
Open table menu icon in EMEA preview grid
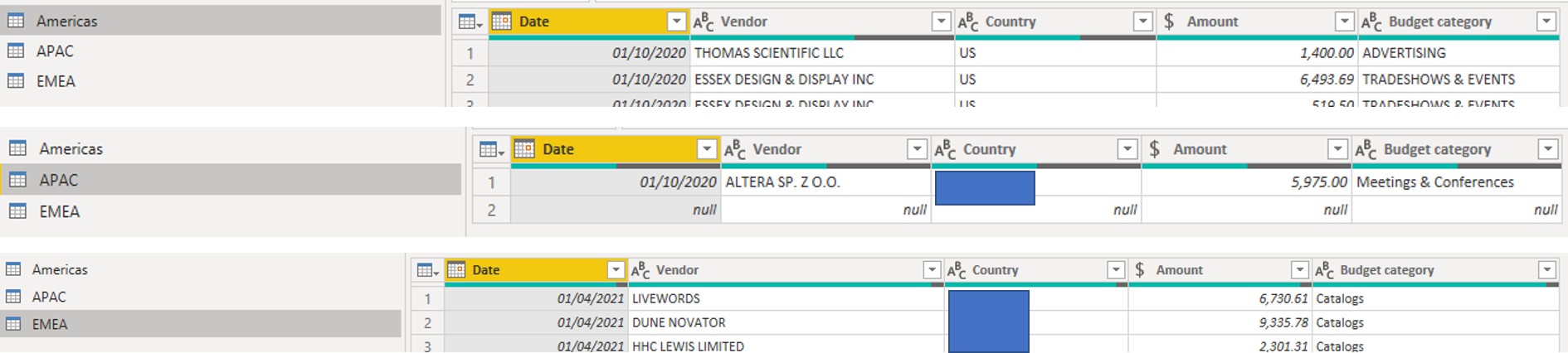point(427,270)
